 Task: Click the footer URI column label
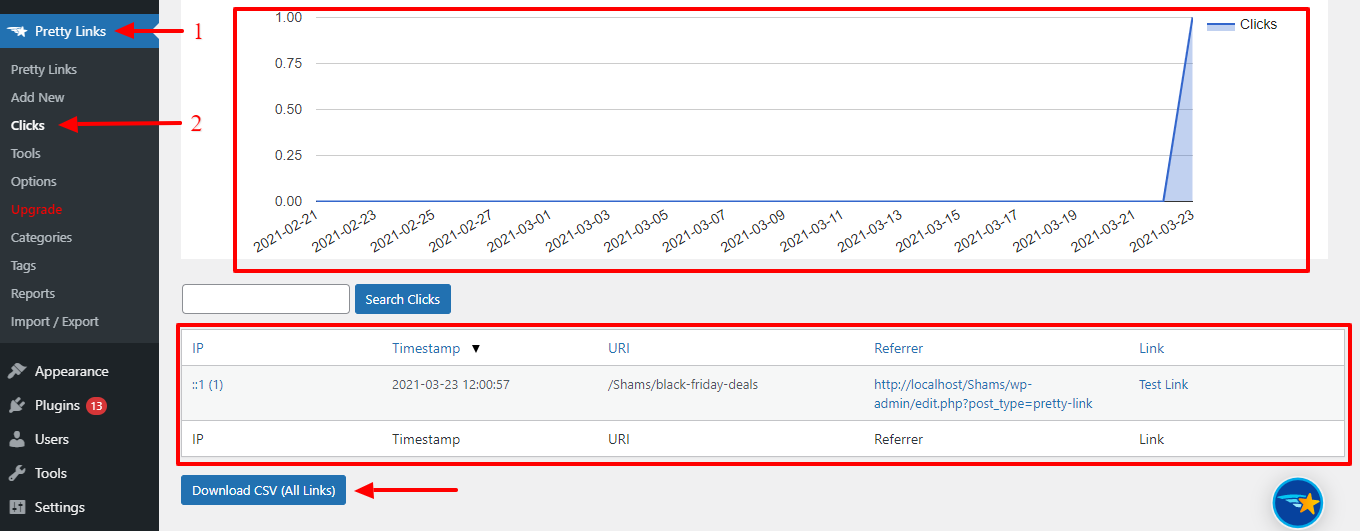point(619,440)
